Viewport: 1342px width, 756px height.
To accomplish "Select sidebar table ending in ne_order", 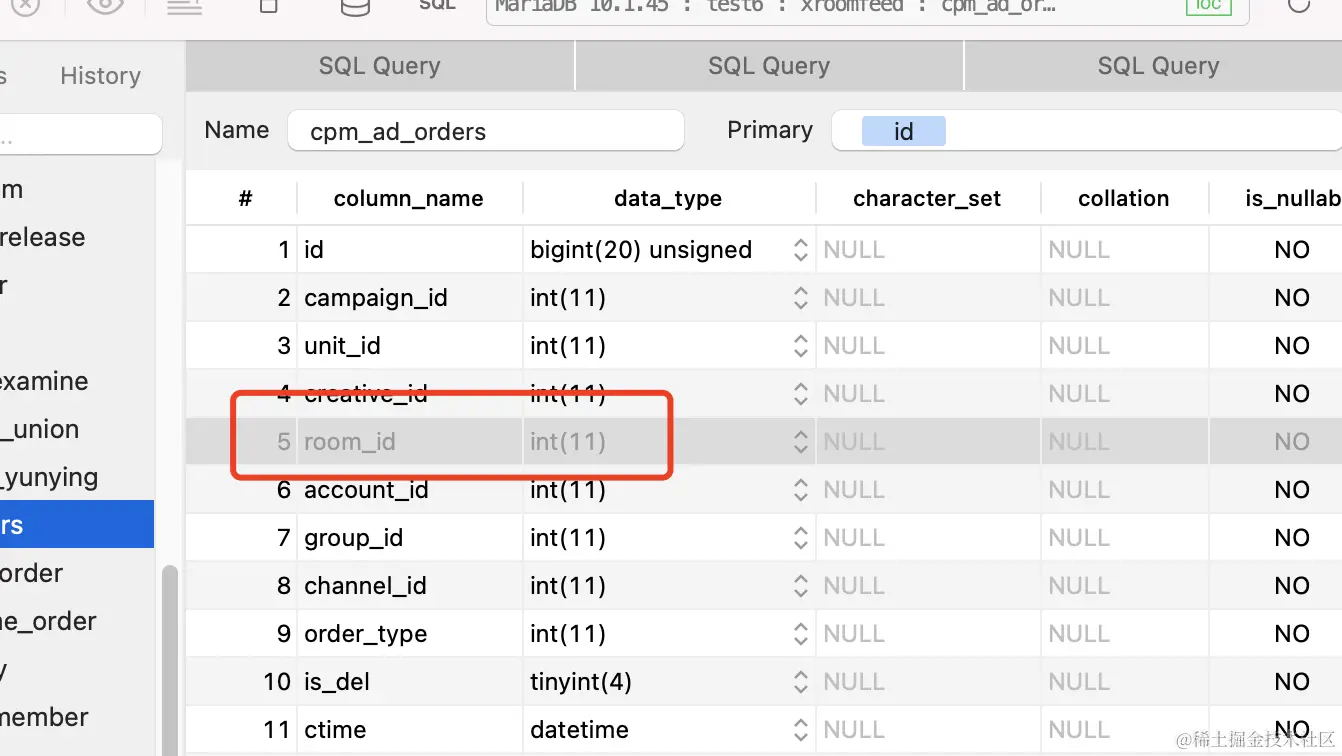I will click(77, 622).
